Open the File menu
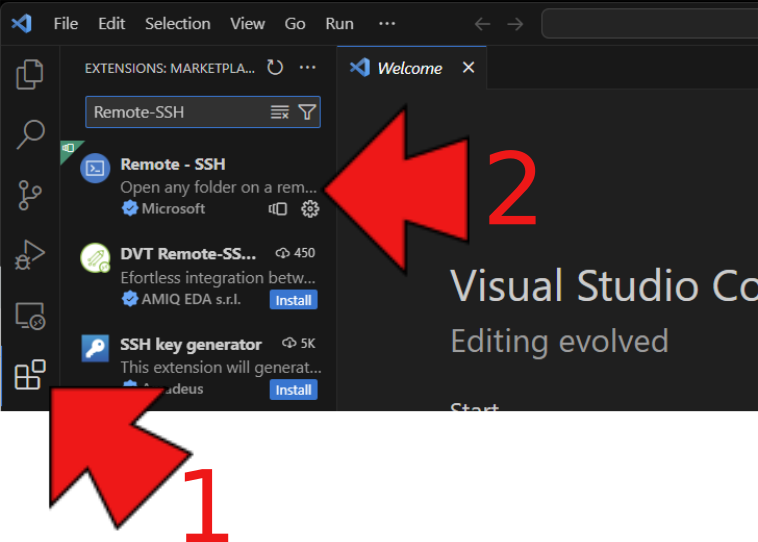Image resolution: width=758 pixels, height=542 pixels. point(65,23)
